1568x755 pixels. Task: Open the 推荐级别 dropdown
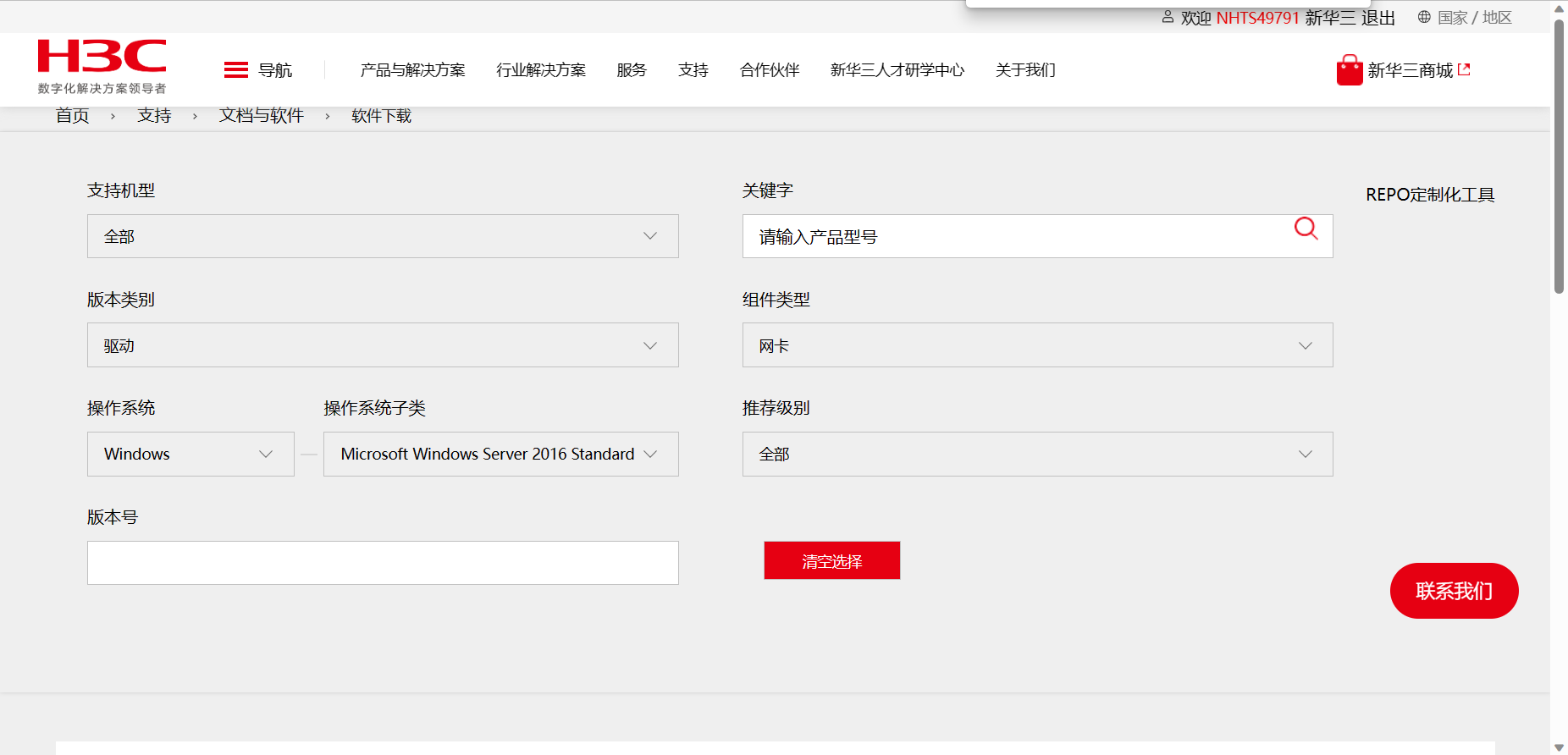click(1037, 455)
